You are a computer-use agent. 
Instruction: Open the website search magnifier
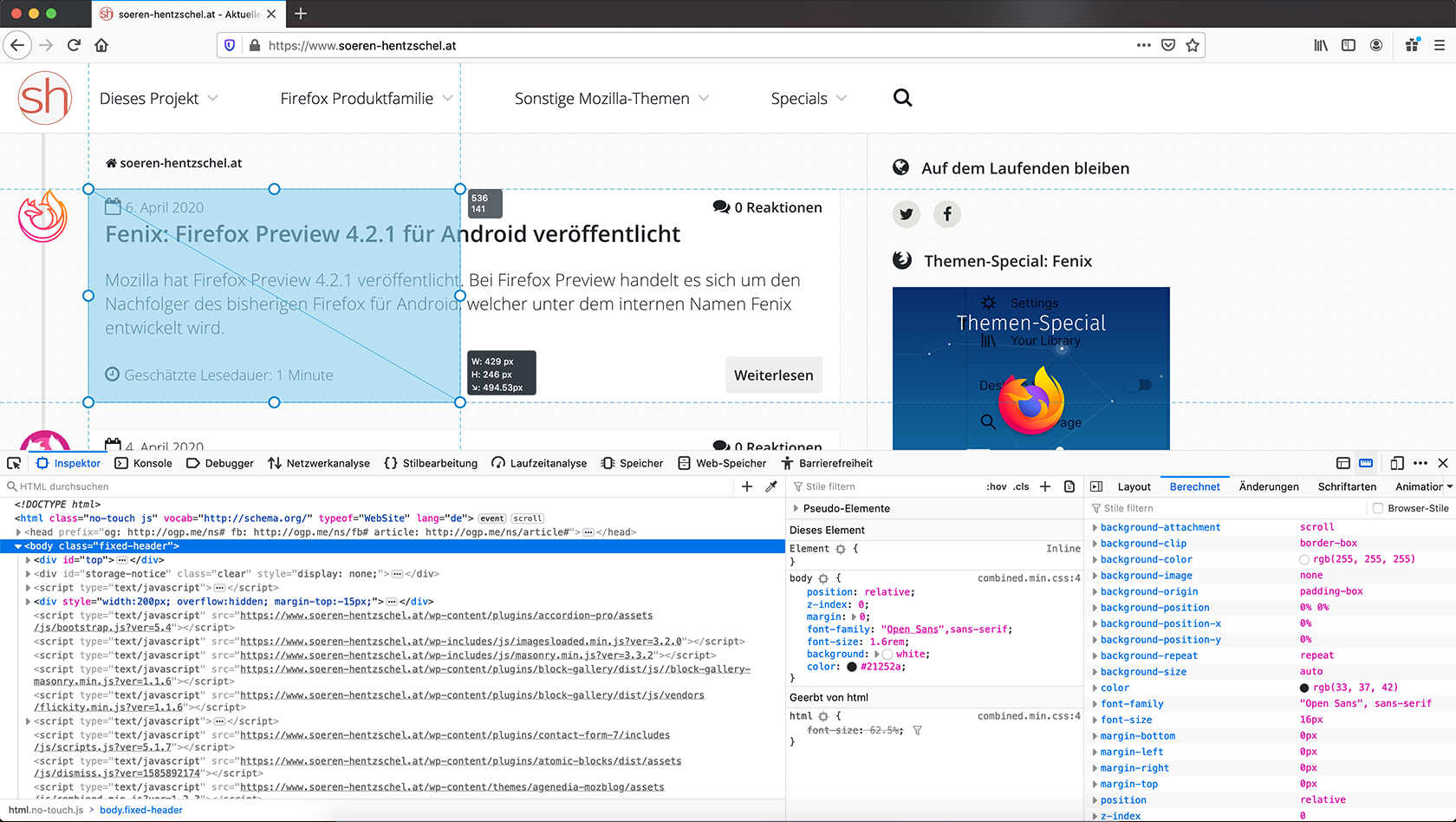coord(902,98)
